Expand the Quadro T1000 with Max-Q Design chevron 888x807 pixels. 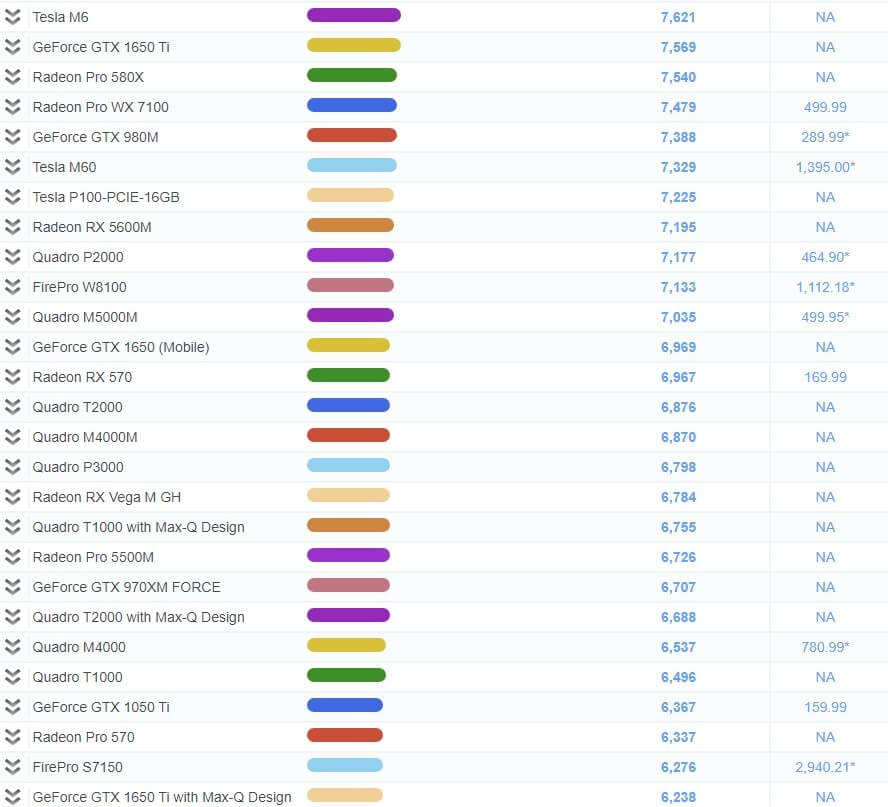(x=12, y=527)
